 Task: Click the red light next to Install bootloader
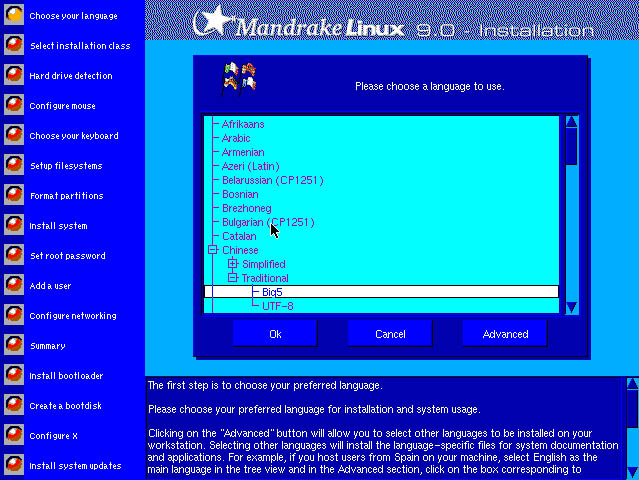click(x=14, y=376)
